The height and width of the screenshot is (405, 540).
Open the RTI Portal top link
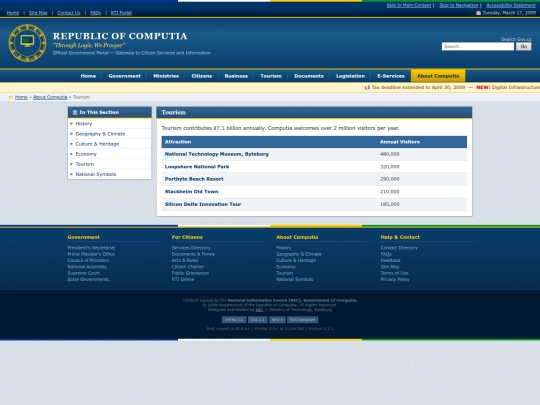coord(121,13)
